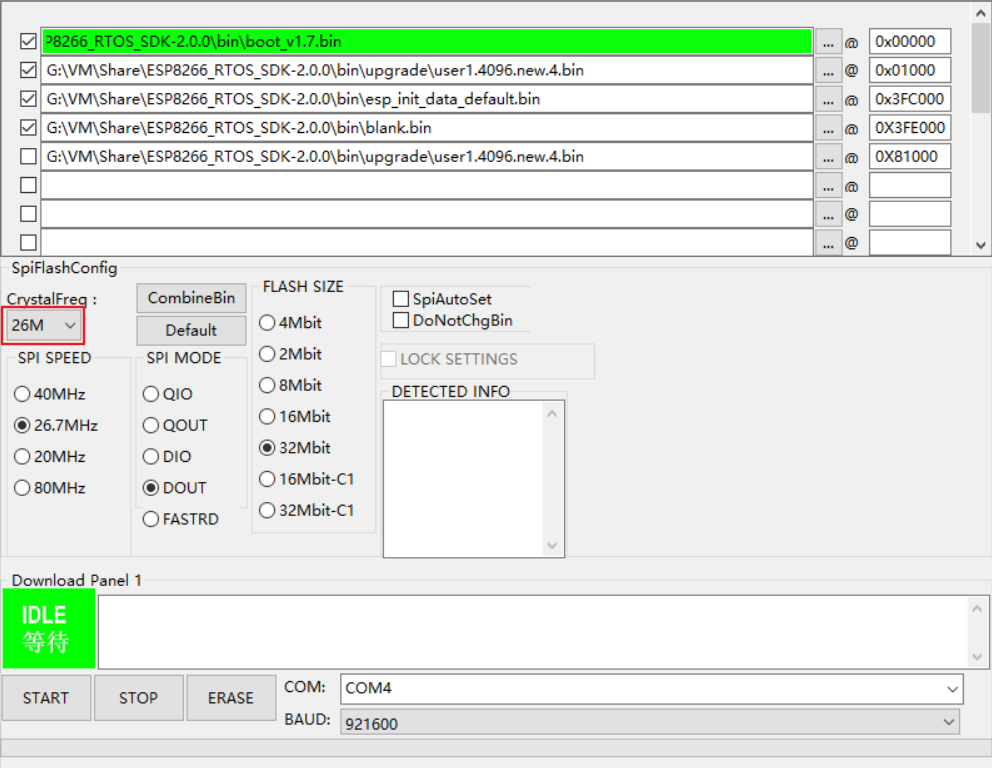992x768 pixels.
Task: Click the Default button
Action: click(x=191, y=330)
